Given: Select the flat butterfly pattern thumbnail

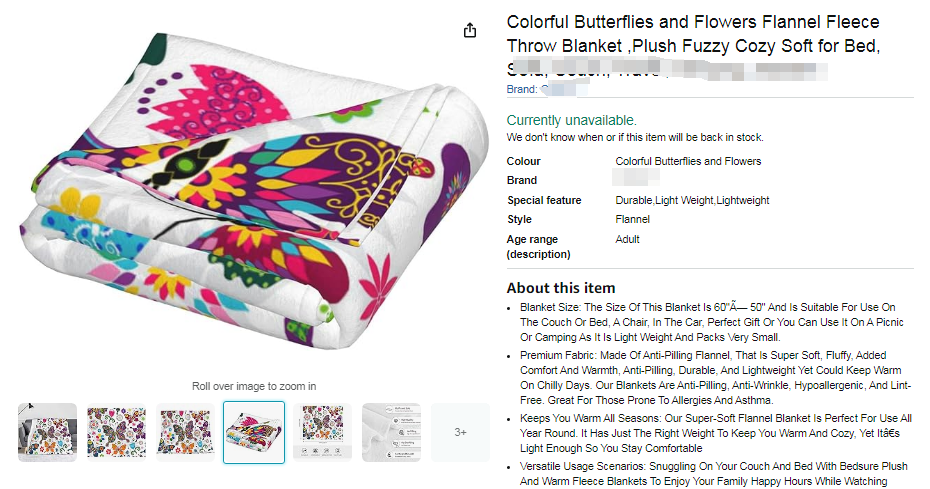Looking at the screenshot, I should pyautogui.click(x=116, y=432).
